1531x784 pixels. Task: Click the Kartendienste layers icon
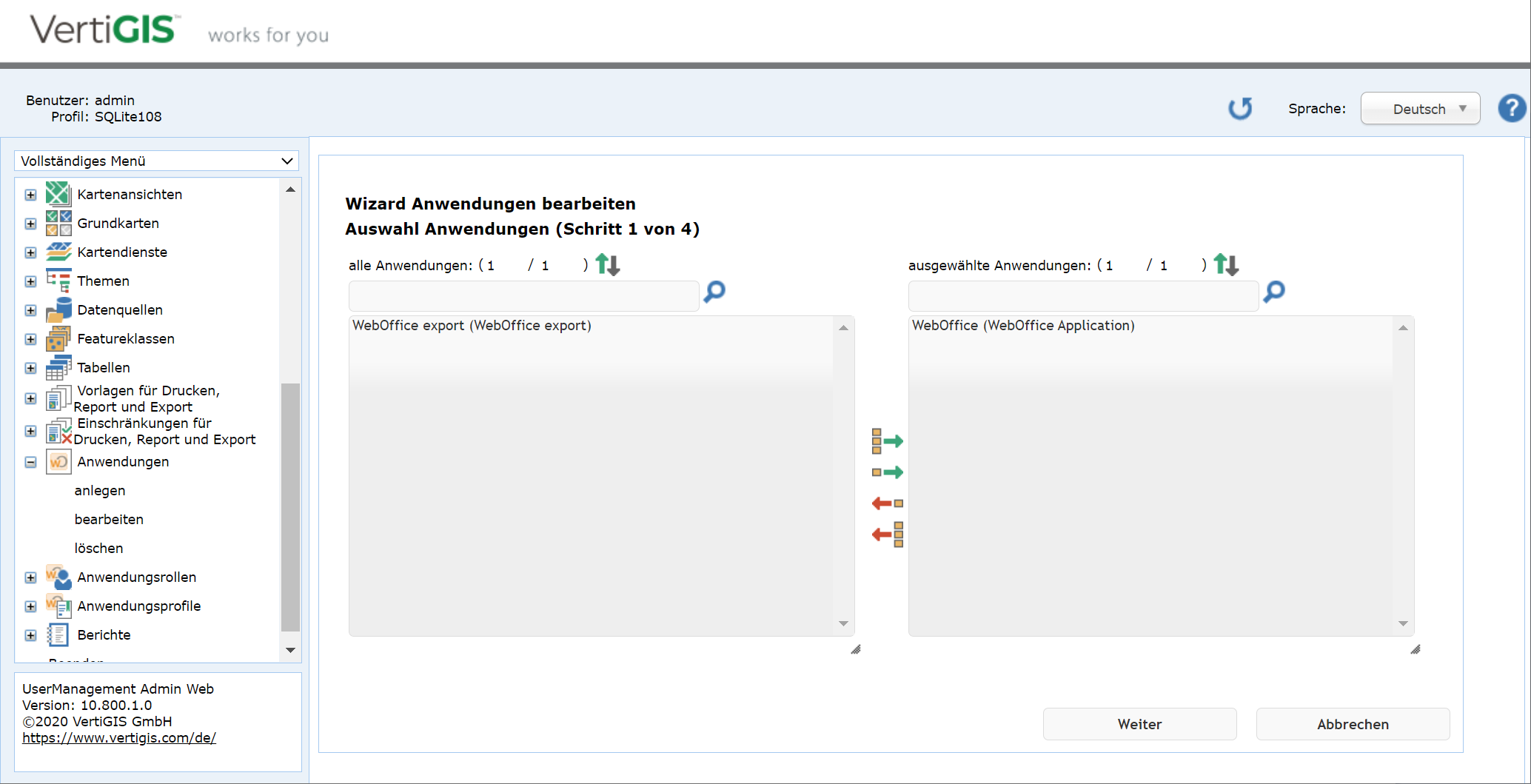58,252
